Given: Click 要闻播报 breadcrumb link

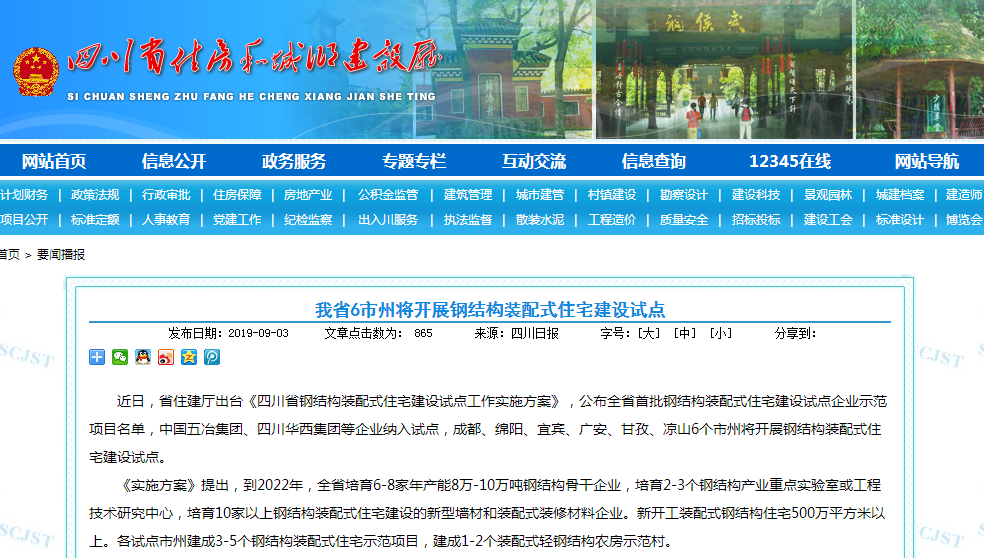Looking at the screenshot, I should (61, 255).
